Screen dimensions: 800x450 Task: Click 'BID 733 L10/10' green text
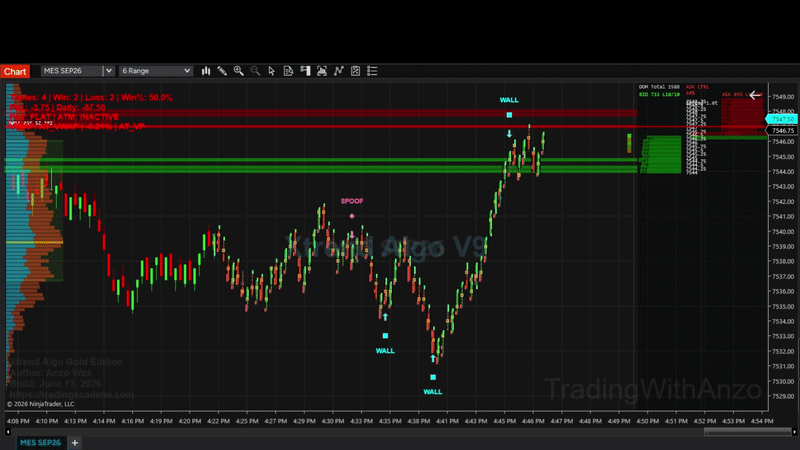pyautogui.click(x=659, y=94)
